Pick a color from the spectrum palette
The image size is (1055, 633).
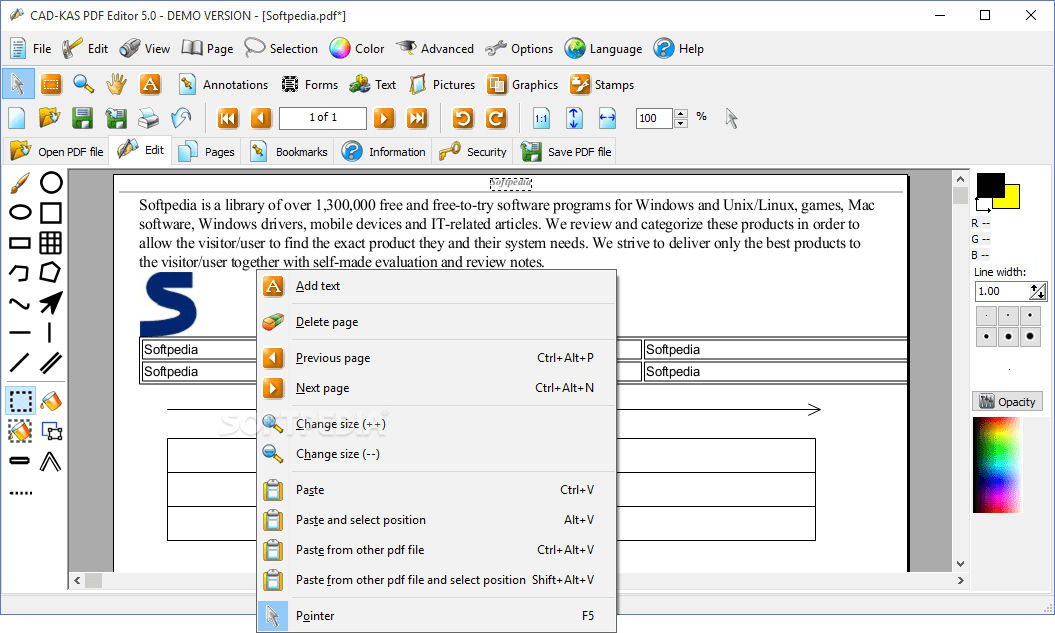pos(997,466)
